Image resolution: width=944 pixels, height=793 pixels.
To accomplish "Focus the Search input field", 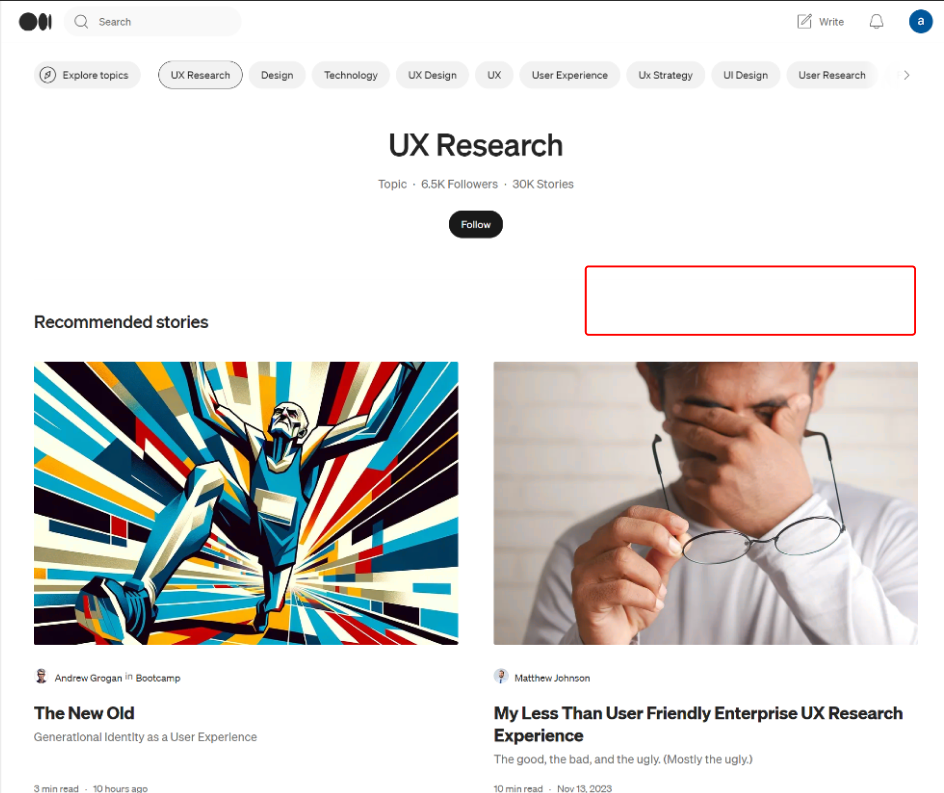I will tap(152, 22).
